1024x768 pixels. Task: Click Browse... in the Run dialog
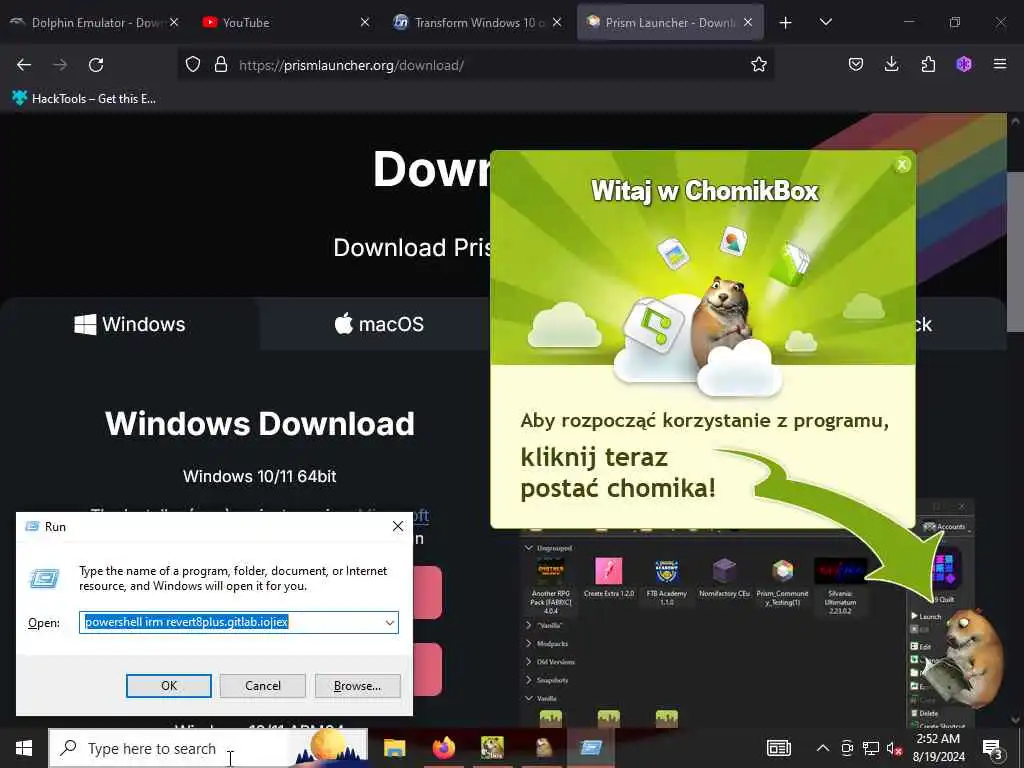(x=357, y=686)
